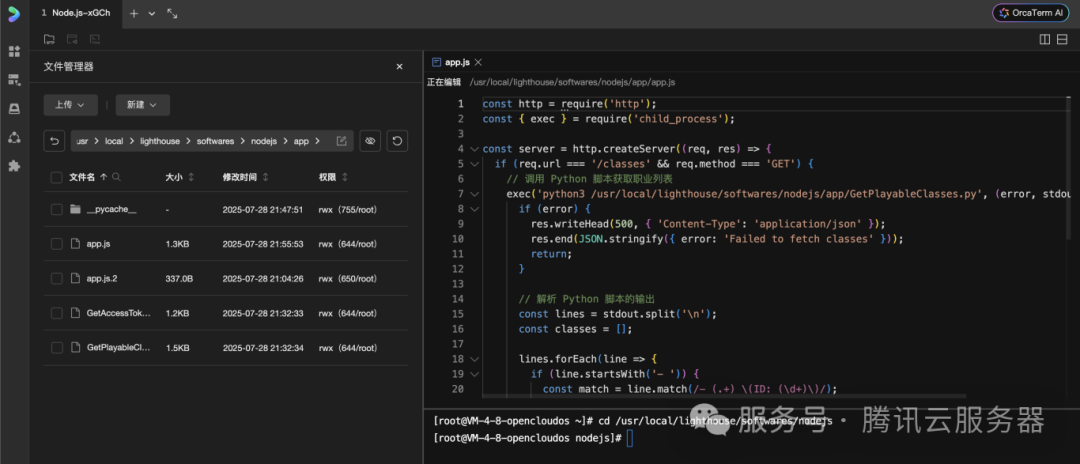Launch OrcaTerm AI assistant

pyautogui.click(x=1030, y=13)
